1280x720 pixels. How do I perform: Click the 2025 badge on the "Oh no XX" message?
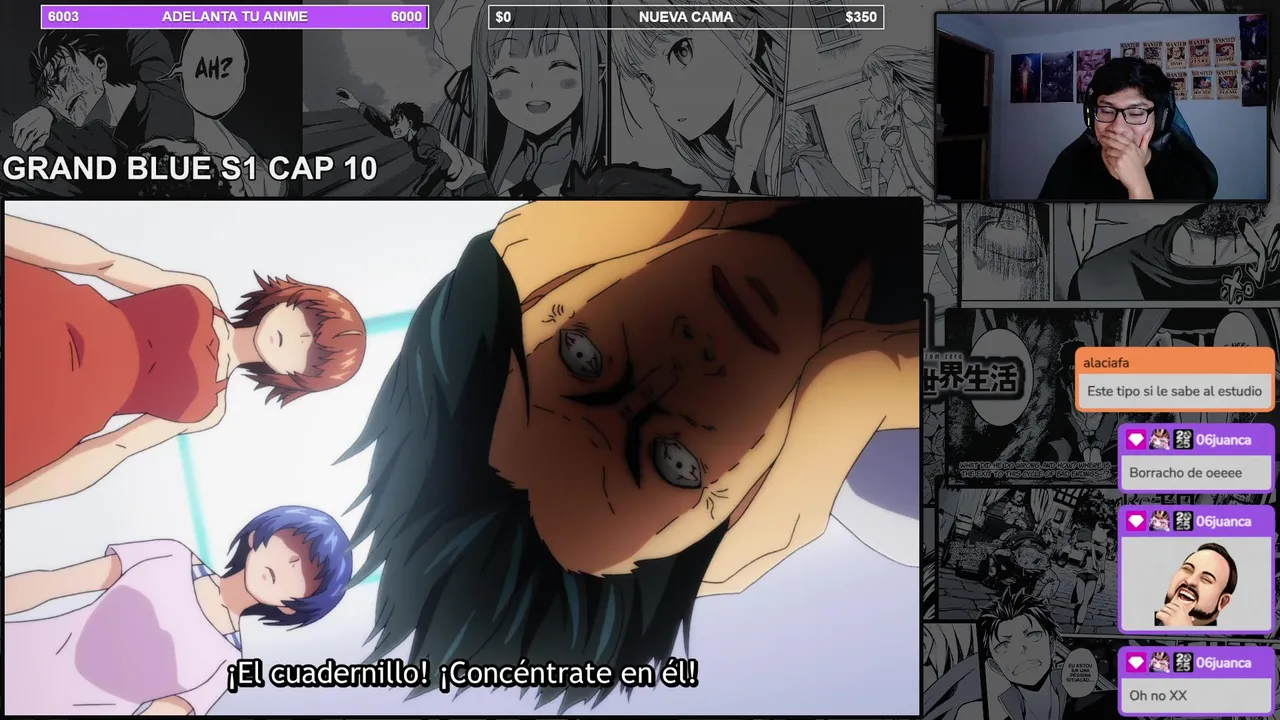pos(1182,663)
